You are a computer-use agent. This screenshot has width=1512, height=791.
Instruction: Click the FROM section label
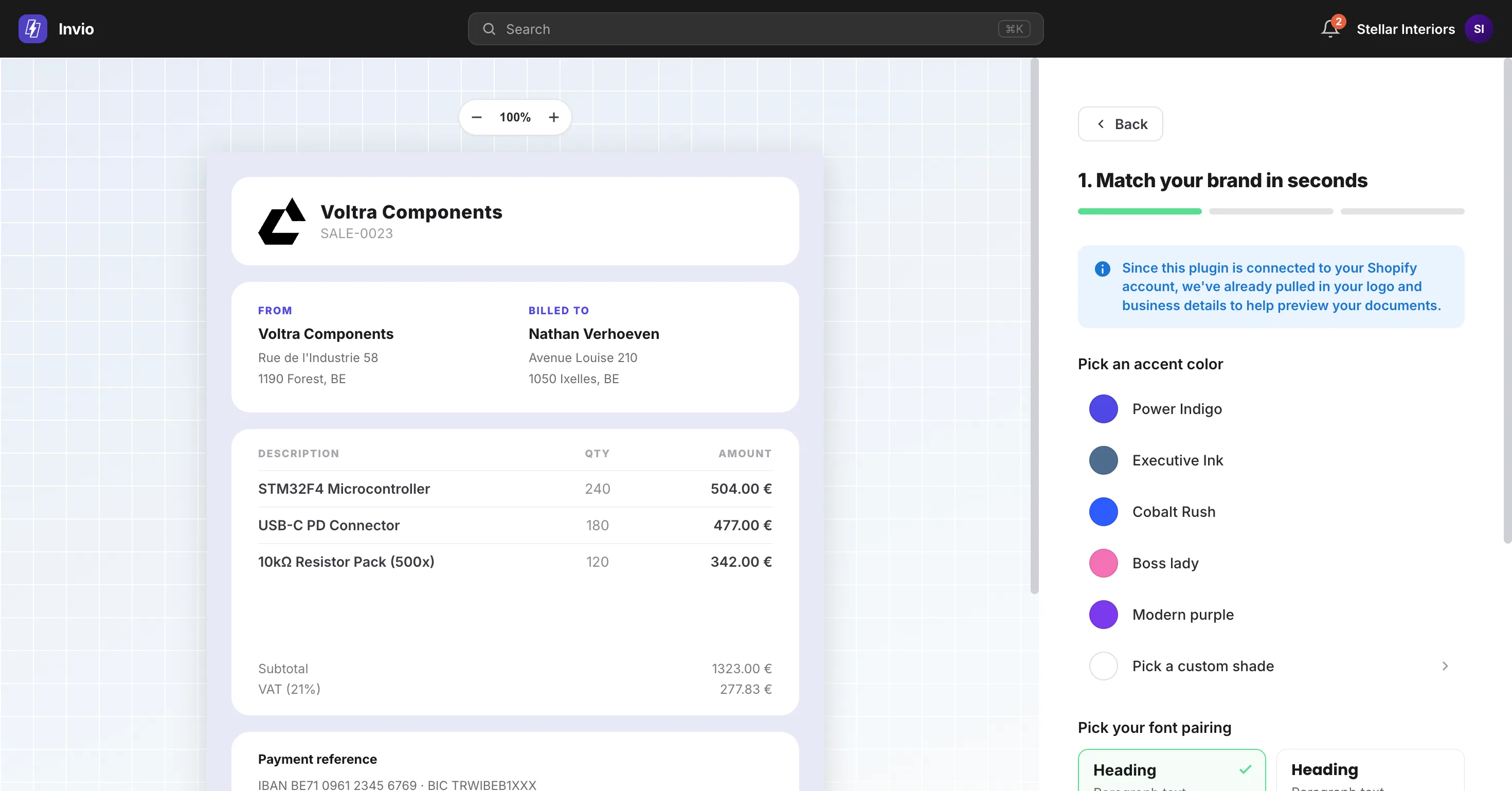point(275,311)
